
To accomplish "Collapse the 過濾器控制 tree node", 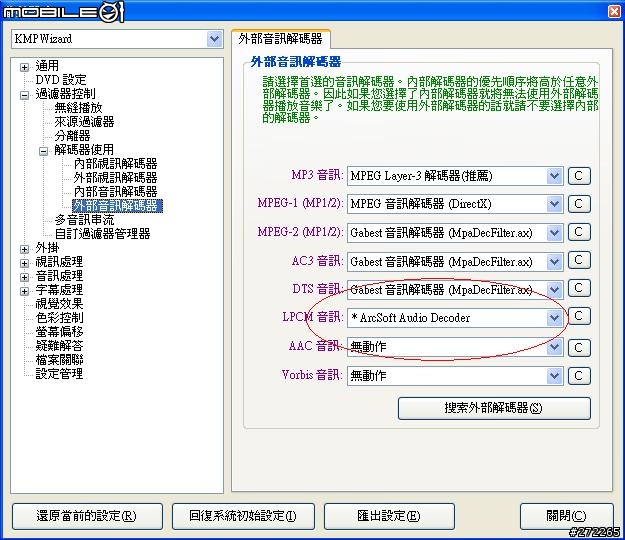I will click(x=24, y=95).
